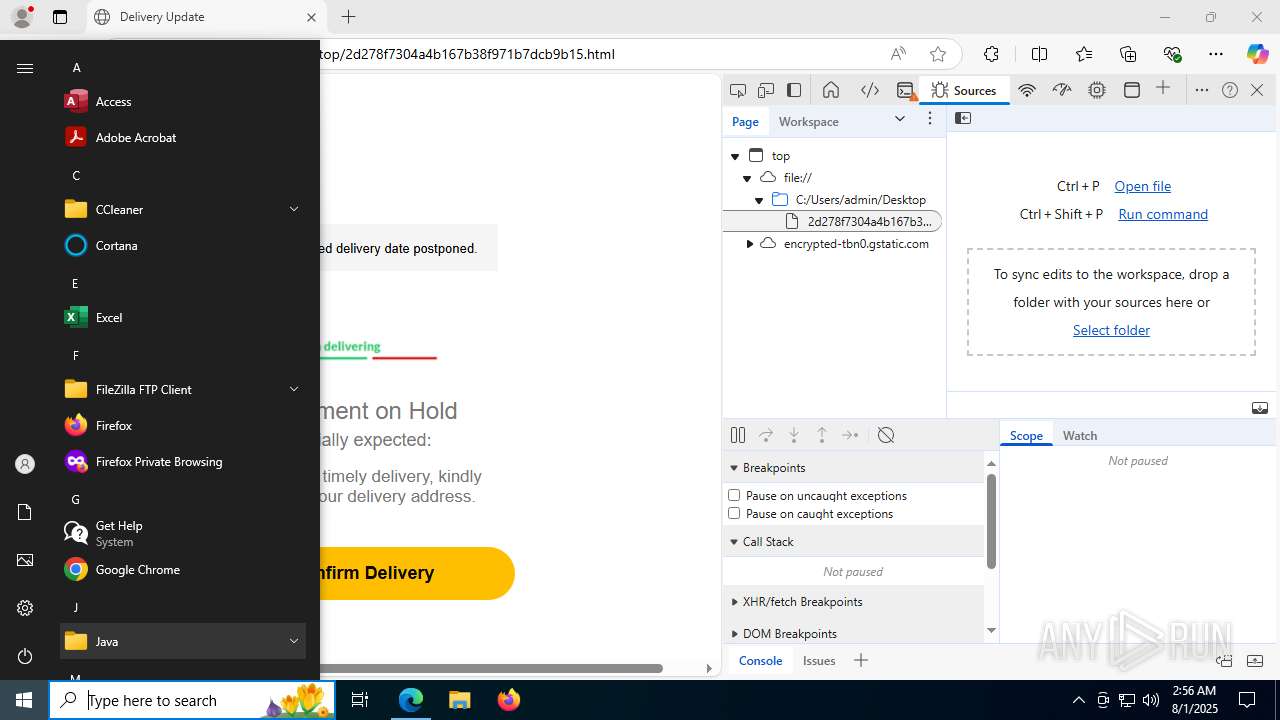This screenshot has width=1280, height=720.
Task: Deactivate breakpoints in debugger toolbar
Action: [x=886, y=435]
